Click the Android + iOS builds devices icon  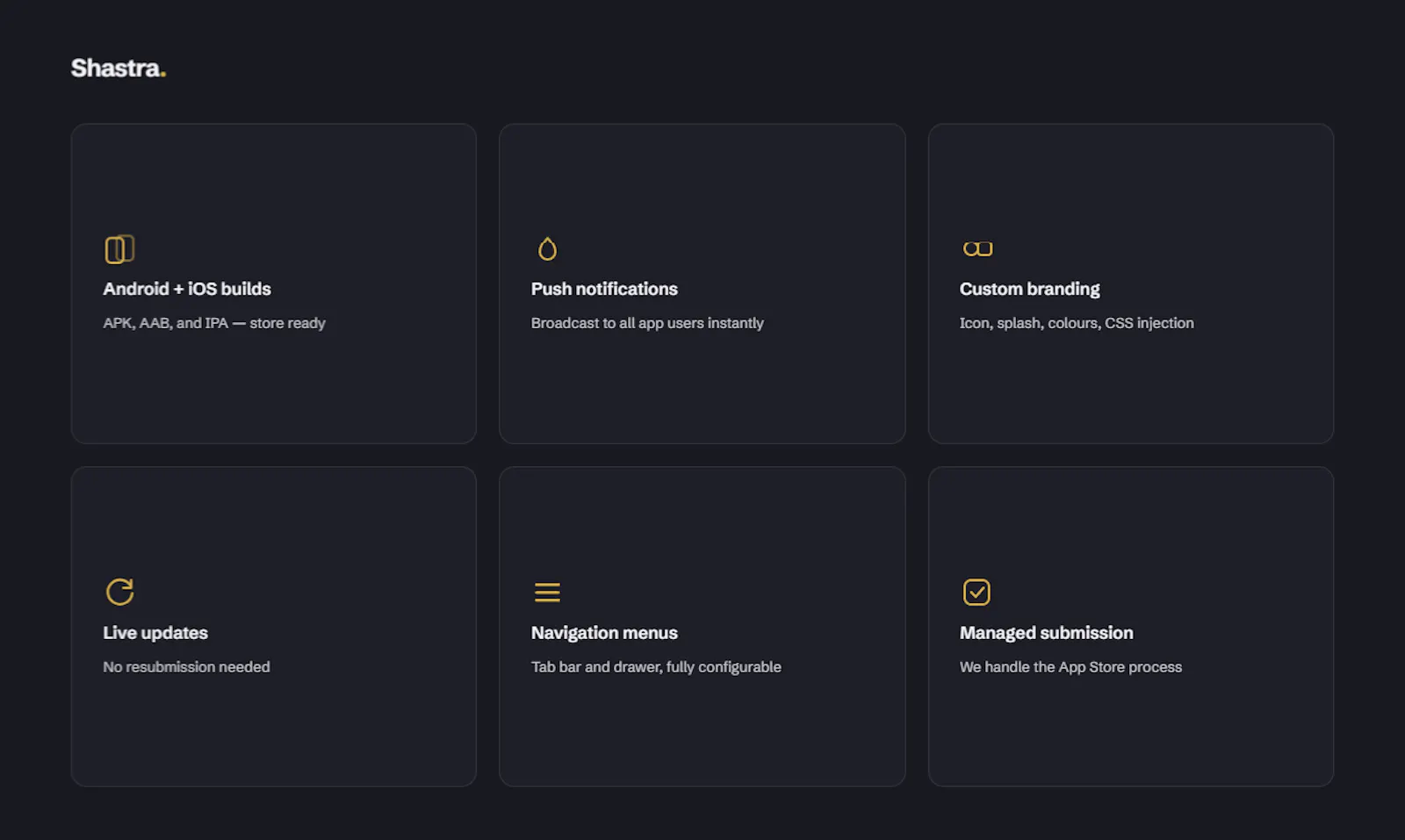pos(119,249)
